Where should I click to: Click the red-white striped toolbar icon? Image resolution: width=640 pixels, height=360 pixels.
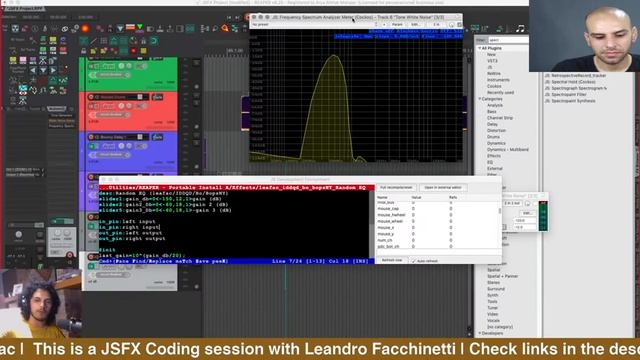pyautogui.click(x=130, y=28)
